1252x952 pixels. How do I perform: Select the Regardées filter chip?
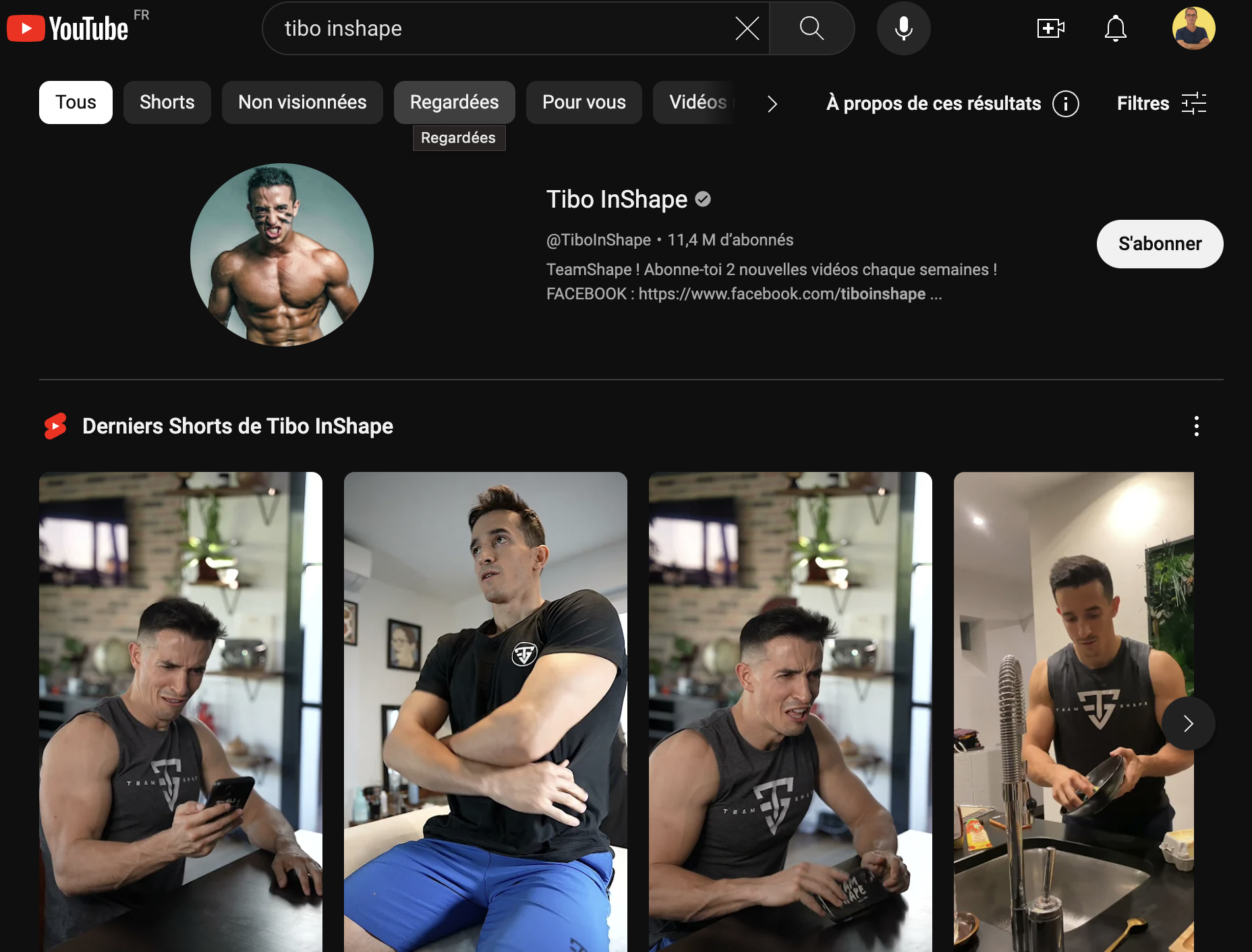[x=454, y=102]
